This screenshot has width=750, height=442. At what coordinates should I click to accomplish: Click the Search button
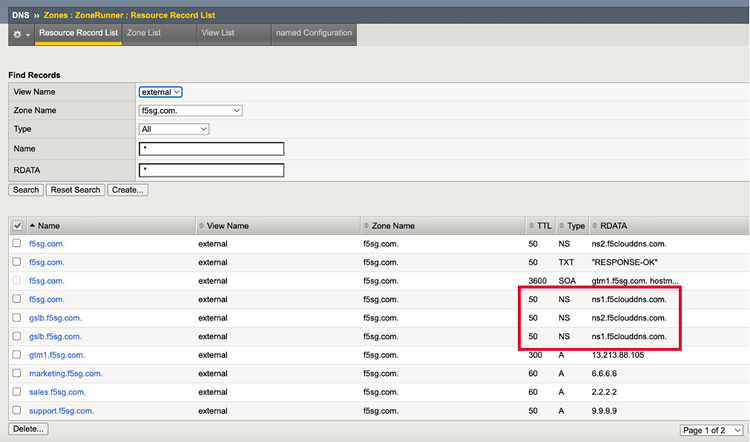click(x=26, y=190)
